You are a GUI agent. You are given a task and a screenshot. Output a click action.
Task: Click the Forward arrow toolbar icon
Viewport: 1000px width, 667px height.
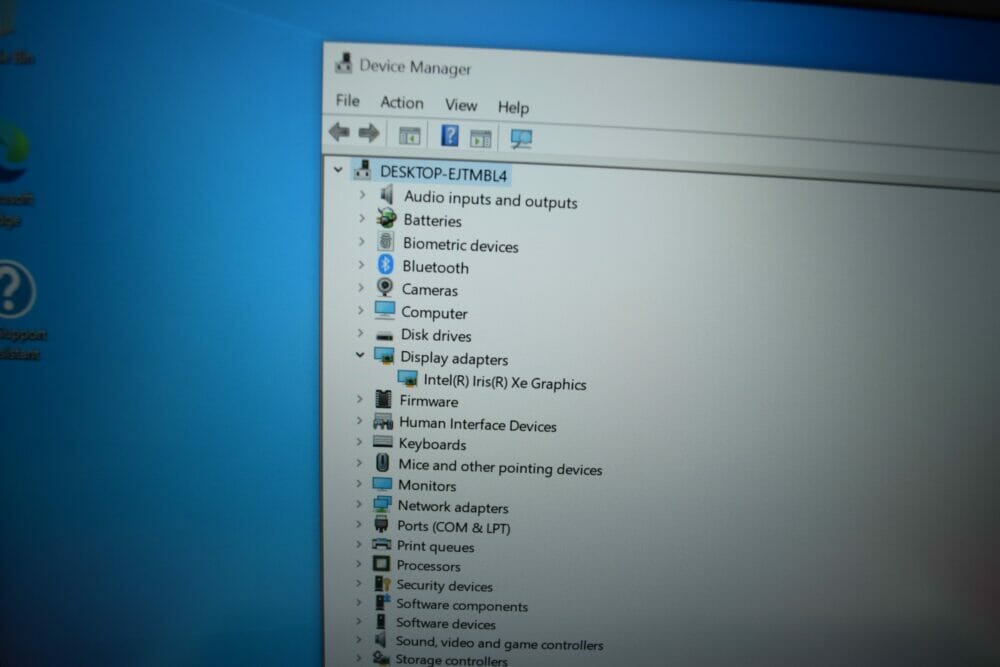tap(369, 133)
